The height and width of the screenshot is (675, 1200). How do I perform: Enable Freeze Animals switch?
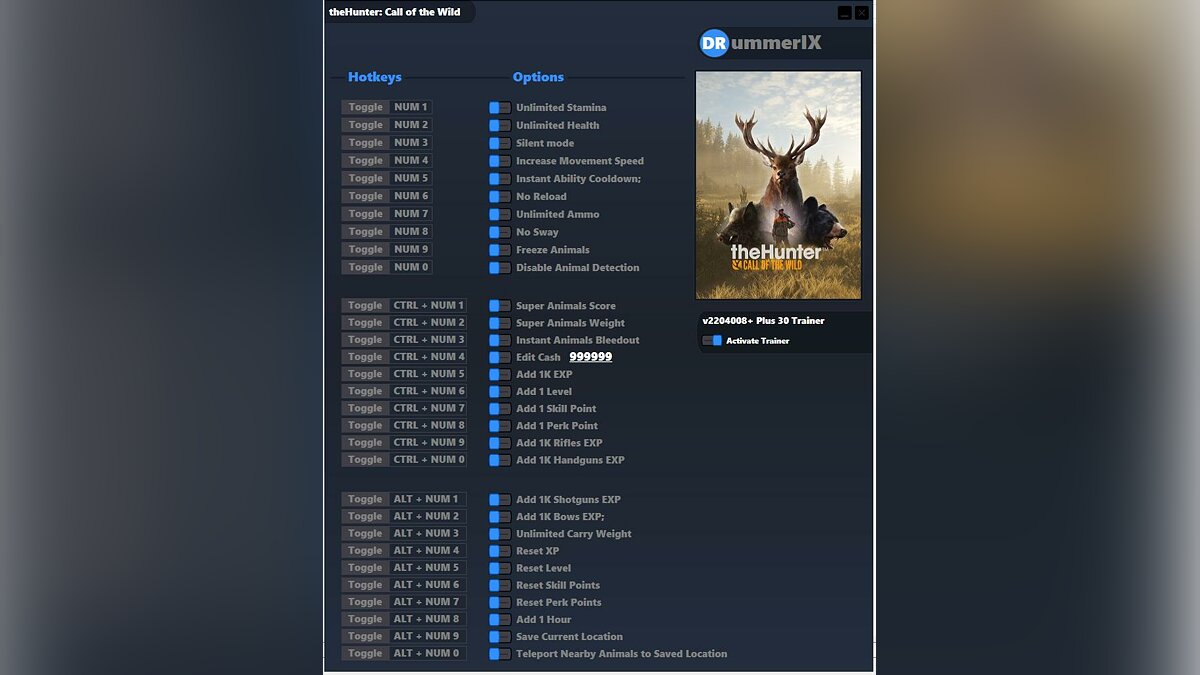click(499, 250)
